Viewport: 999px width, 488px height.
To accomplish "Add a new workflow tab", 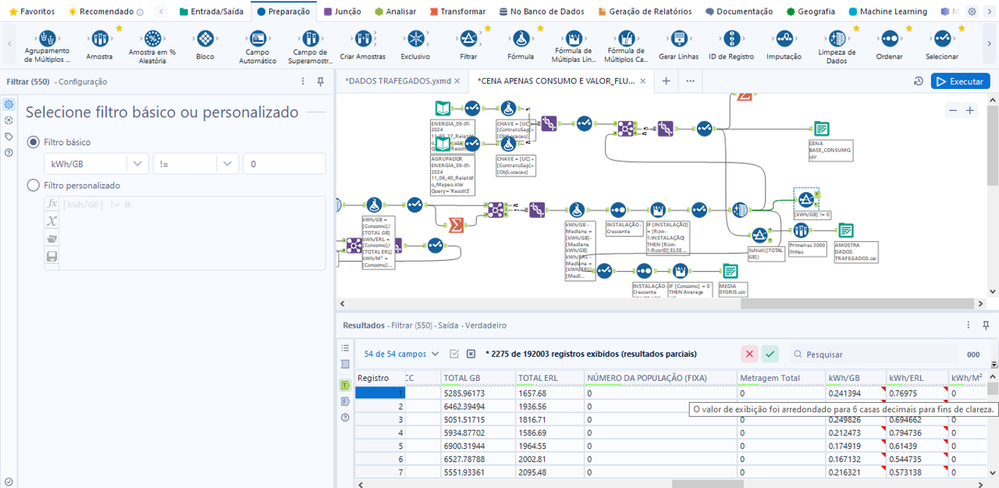I will [666, 81].
